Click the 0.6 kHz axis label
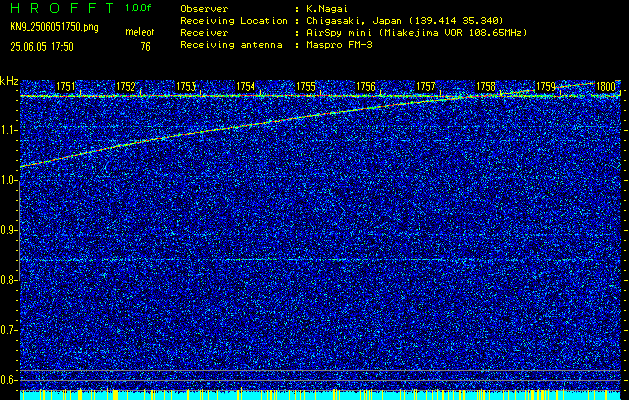Viewport: 629px width, 400px height. [9, 380]
